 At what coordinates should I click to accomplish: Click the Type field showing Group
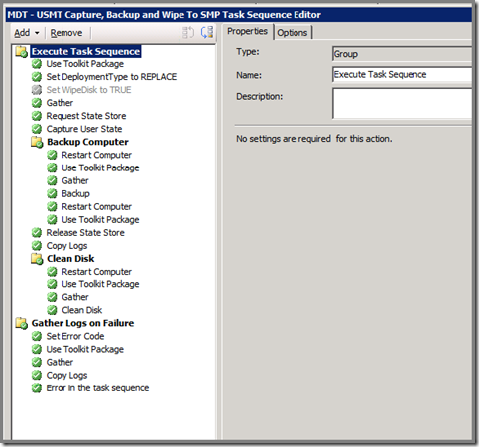point(402,54)
